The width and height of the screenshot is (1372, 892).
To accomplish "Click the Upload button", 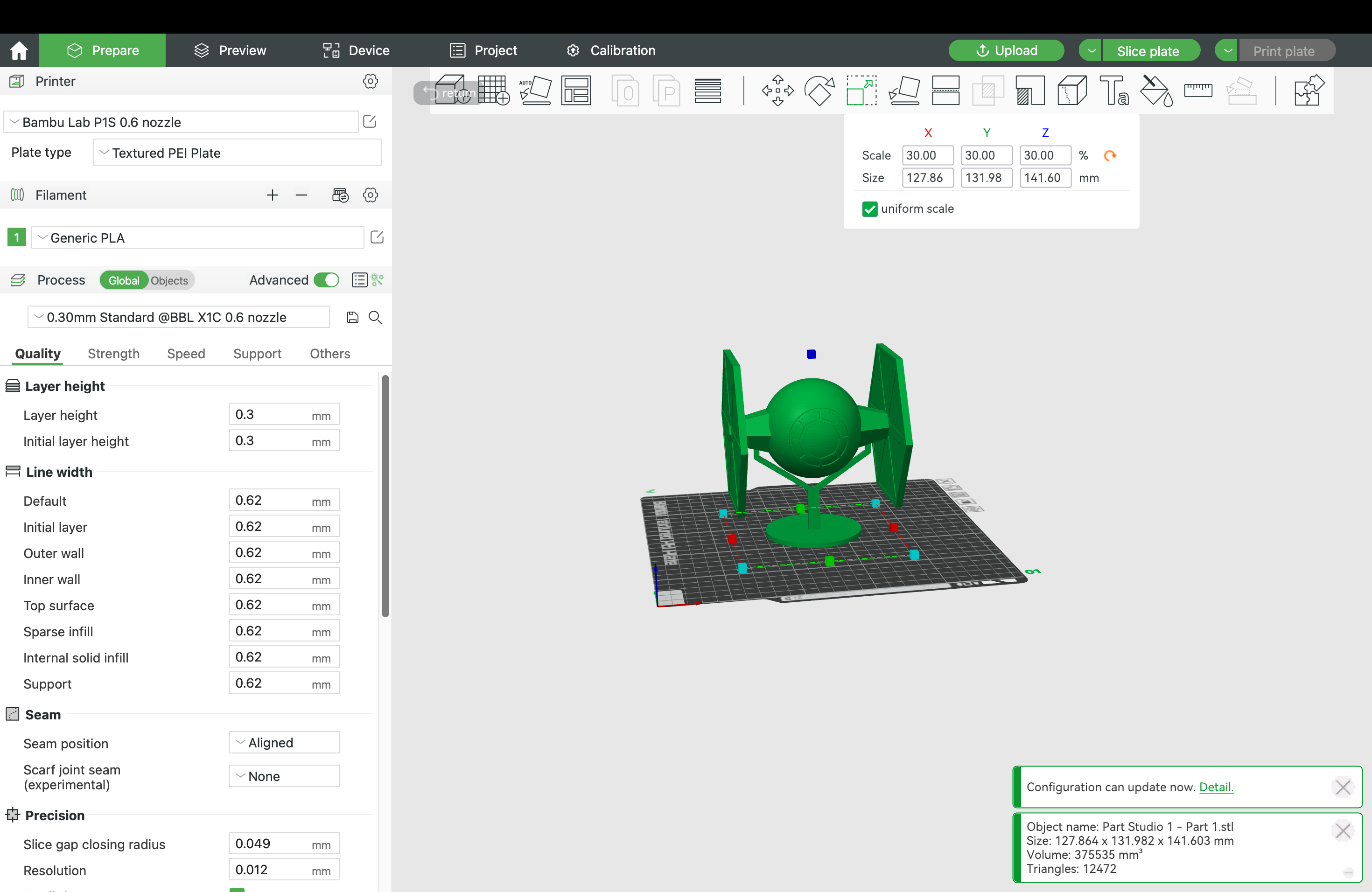I will (1007, 51).
